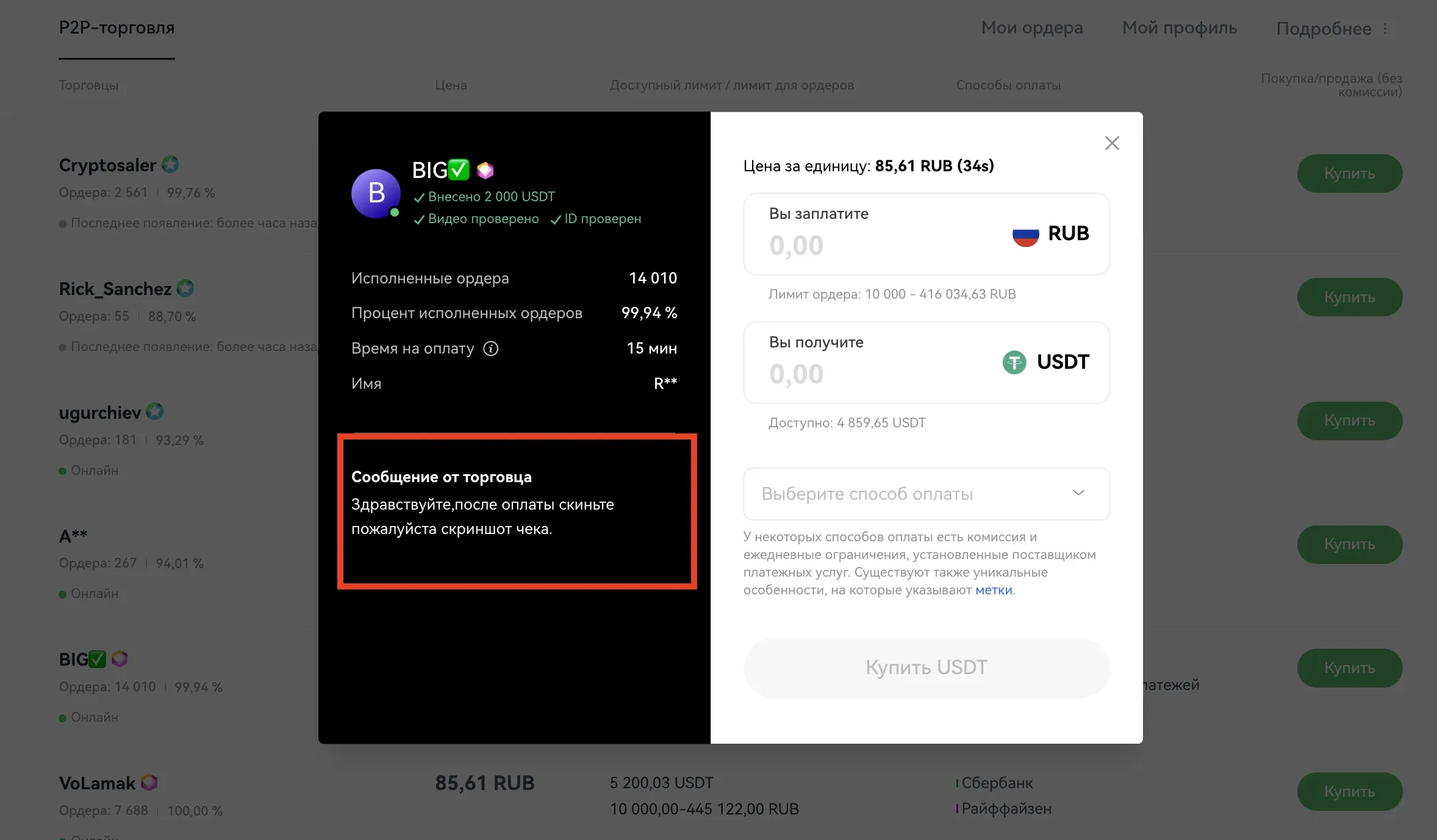This screenshot has height=840, width=1437.
Task: Click the Tether USDT coin icon
Action: (1014, 363)
